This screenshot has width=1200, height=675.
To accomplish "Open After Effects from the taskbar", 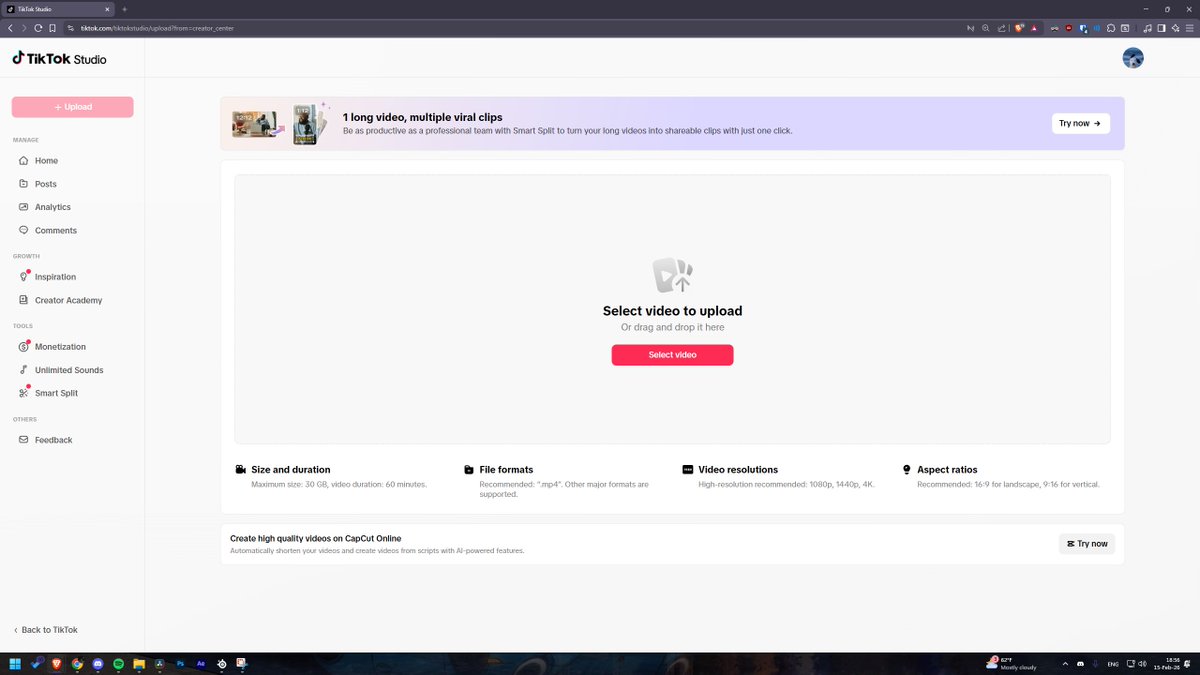I will (201, 664).
